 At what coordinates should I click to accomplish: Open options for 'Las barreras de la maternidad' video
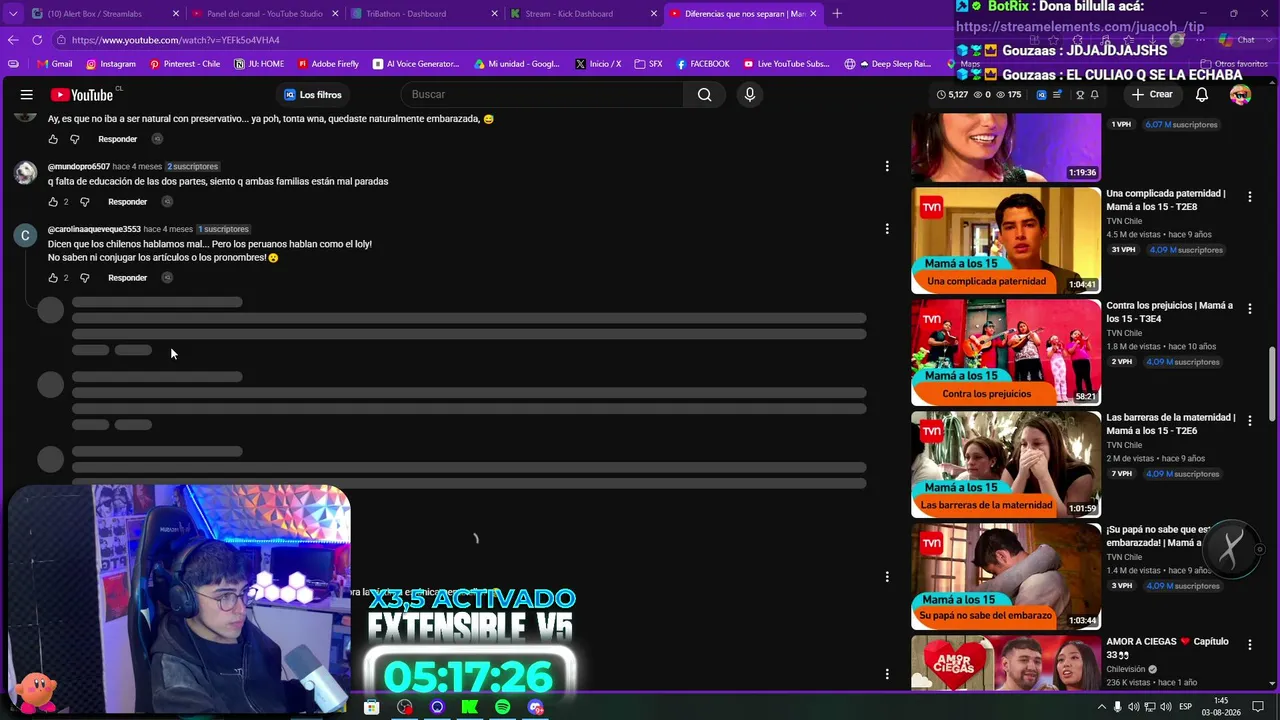1249,421
